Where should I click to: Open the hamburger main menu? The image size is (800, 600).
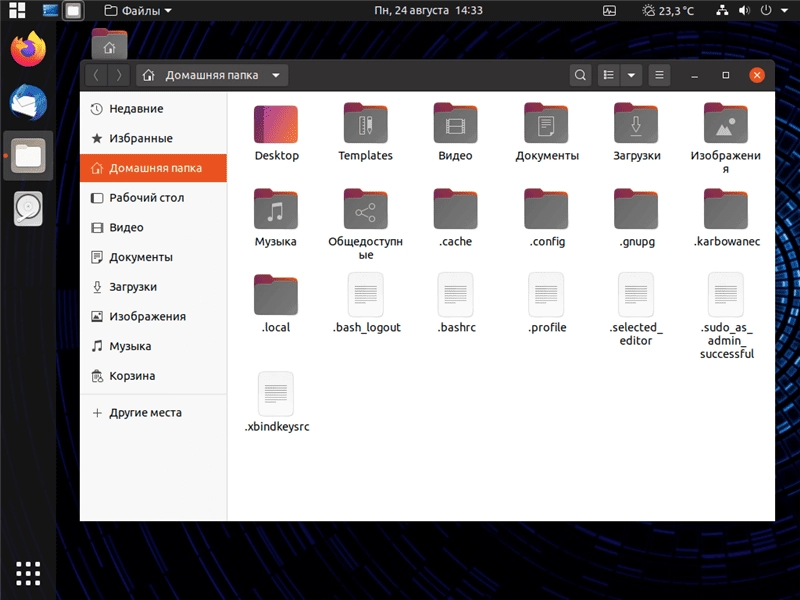[659, 76]
